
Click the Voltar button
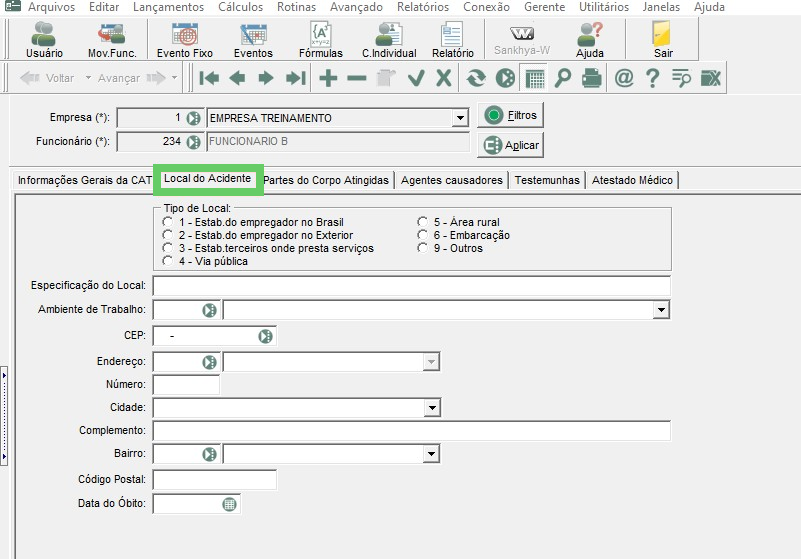point(48,78)
